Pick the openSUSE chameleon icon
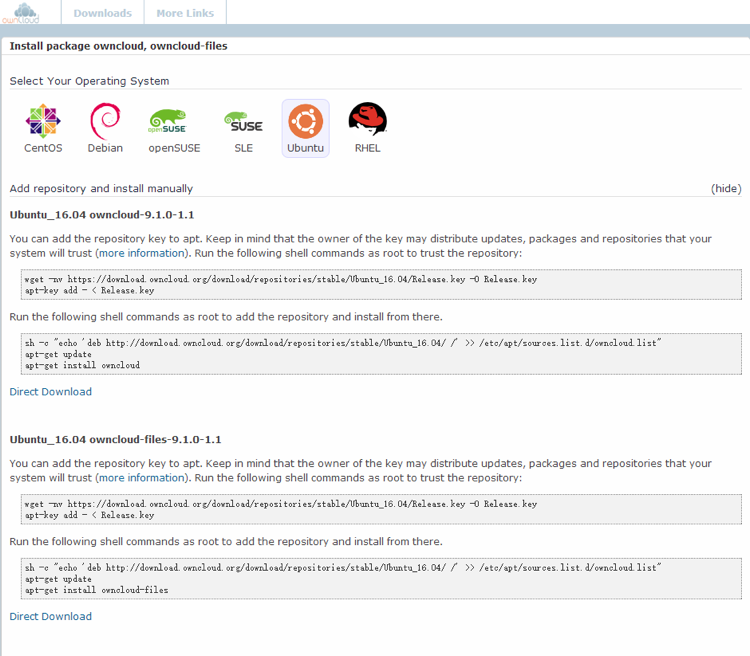Screen dimensions: 750x656 pos(167,122)
